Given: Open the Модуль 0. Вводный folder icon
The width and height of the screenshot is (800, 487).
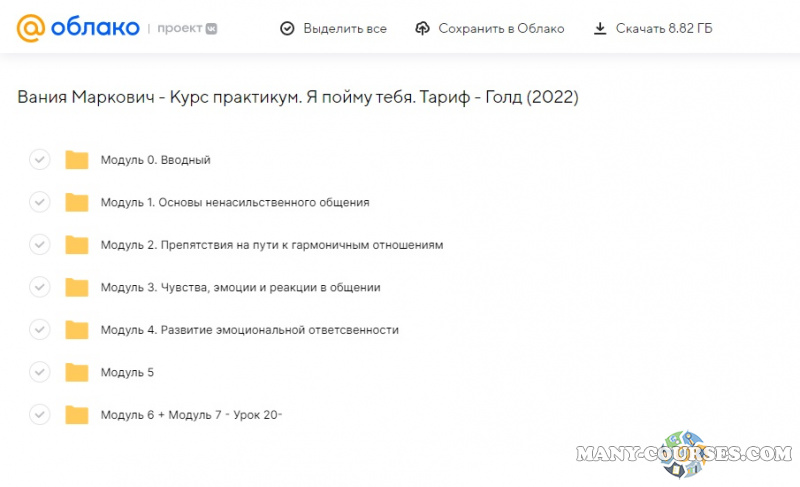Looking at the screenshot, I should click(x=77, y=160).
